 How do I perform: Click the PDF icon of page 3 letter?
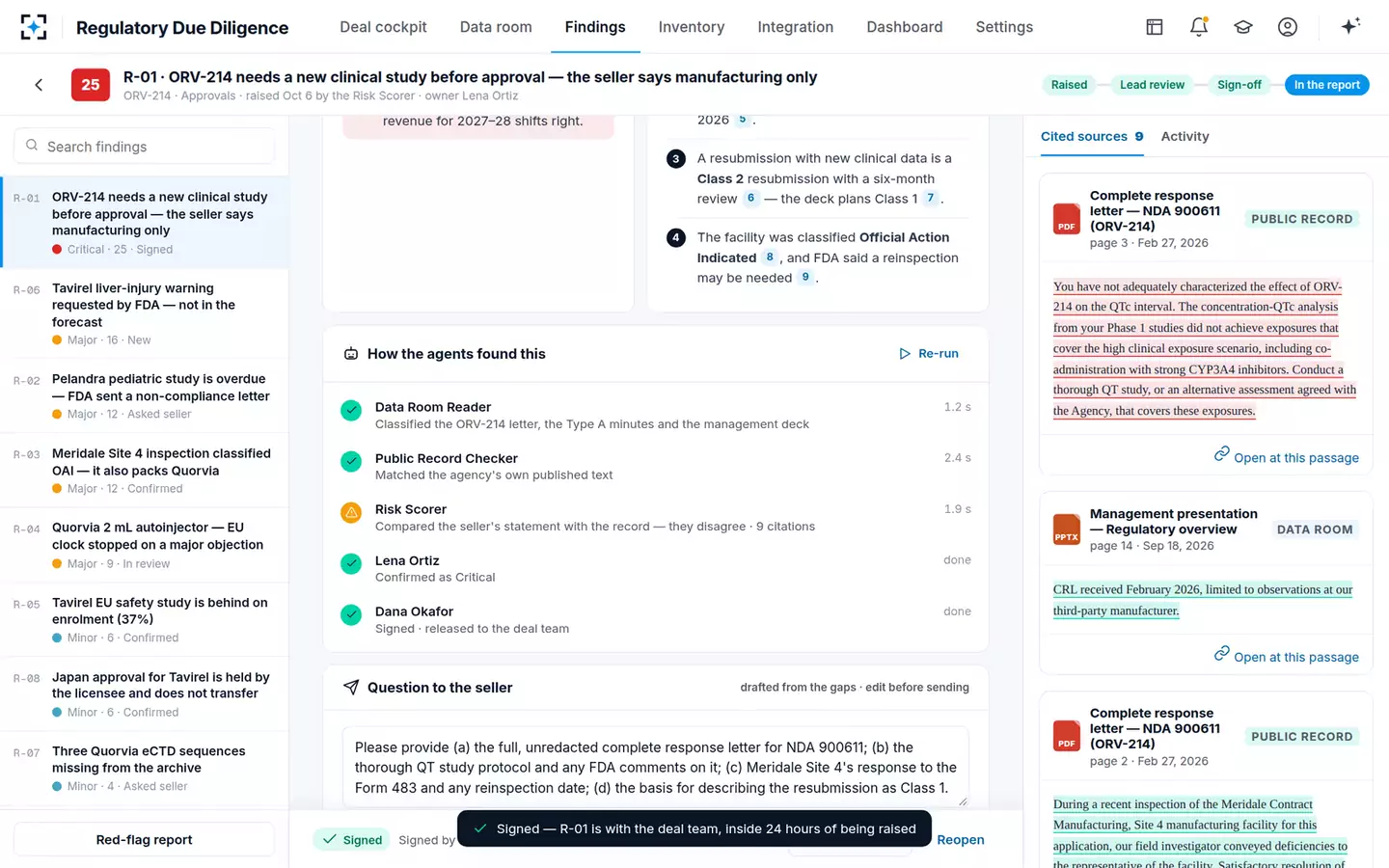[1066, 219]
